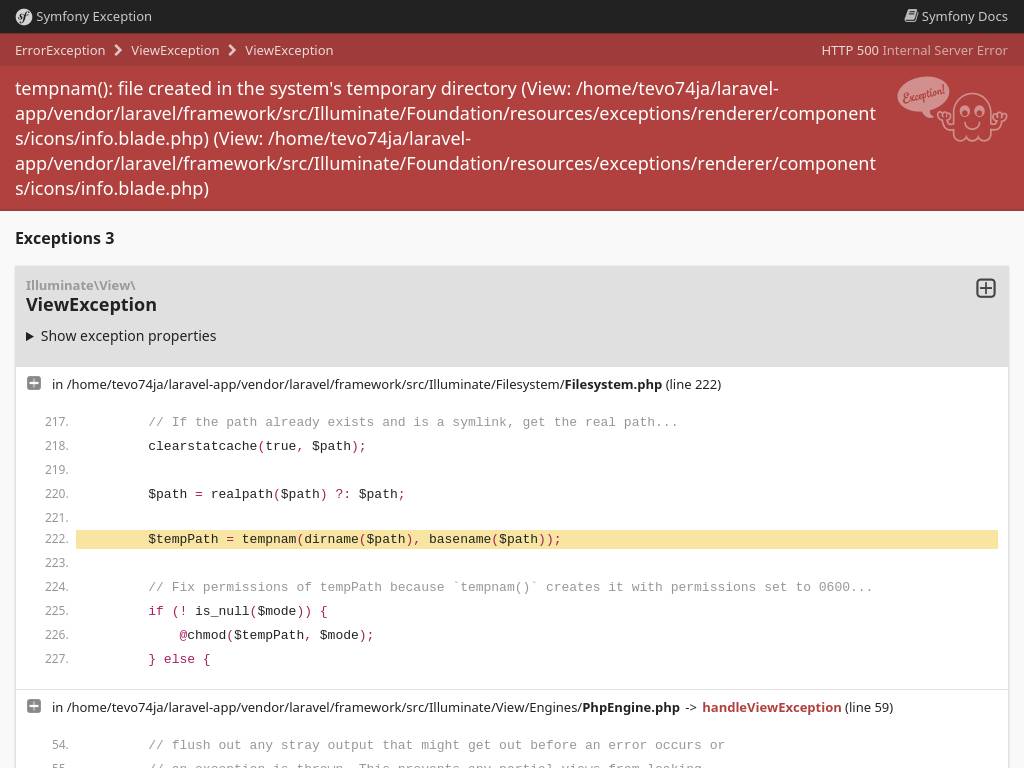
Task: Collapse the PhpEngine.php trace entry
Action: (x=34, y=706)
